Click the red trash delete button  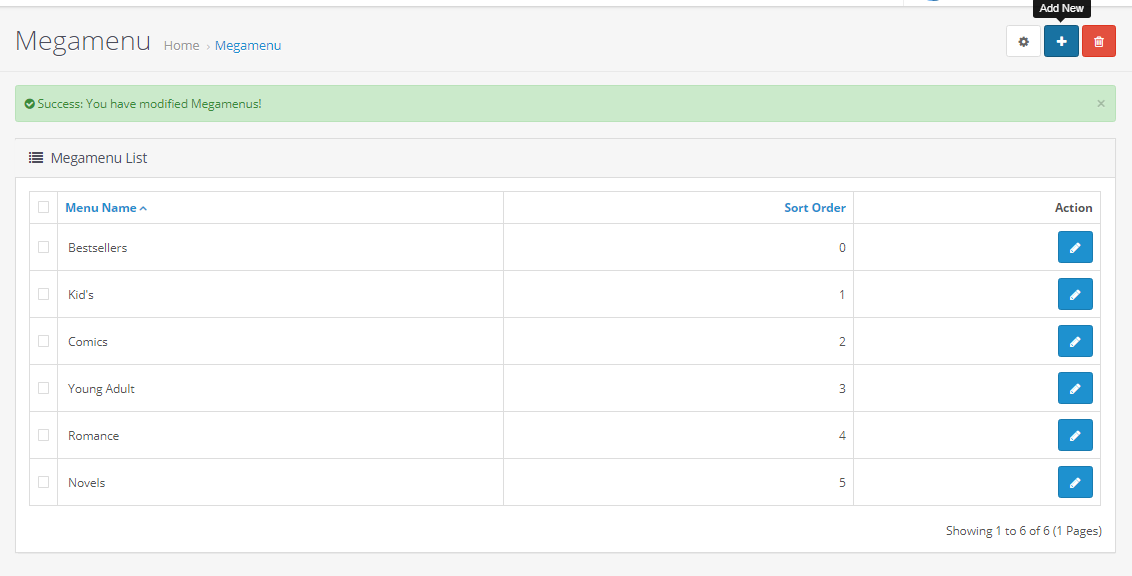pyautogui.click(x=1099, y=41)
